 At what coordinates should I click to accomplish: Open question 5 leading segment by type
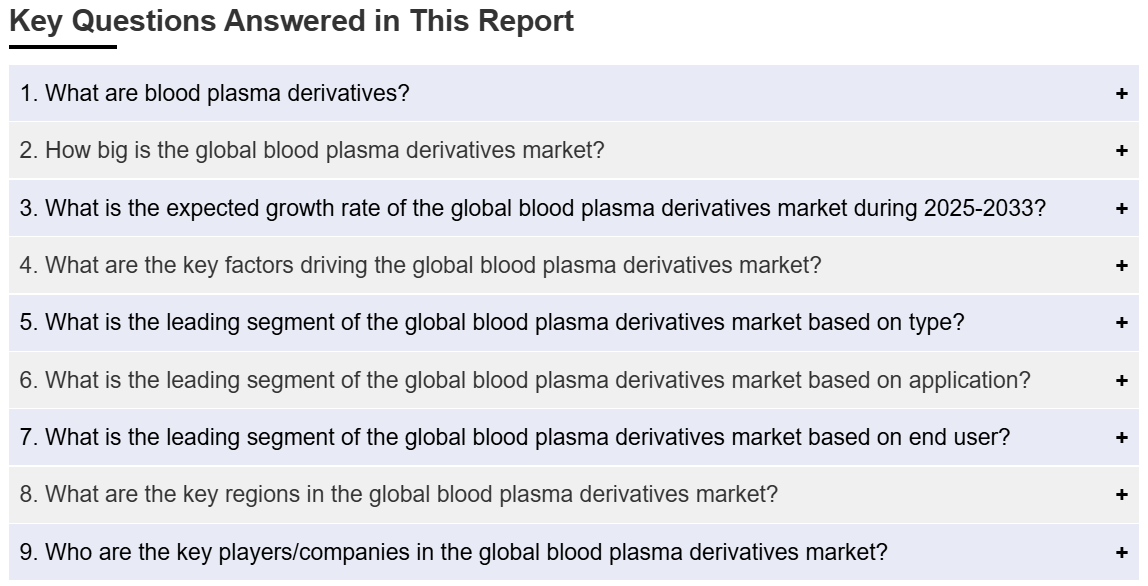tap(573, 322)
